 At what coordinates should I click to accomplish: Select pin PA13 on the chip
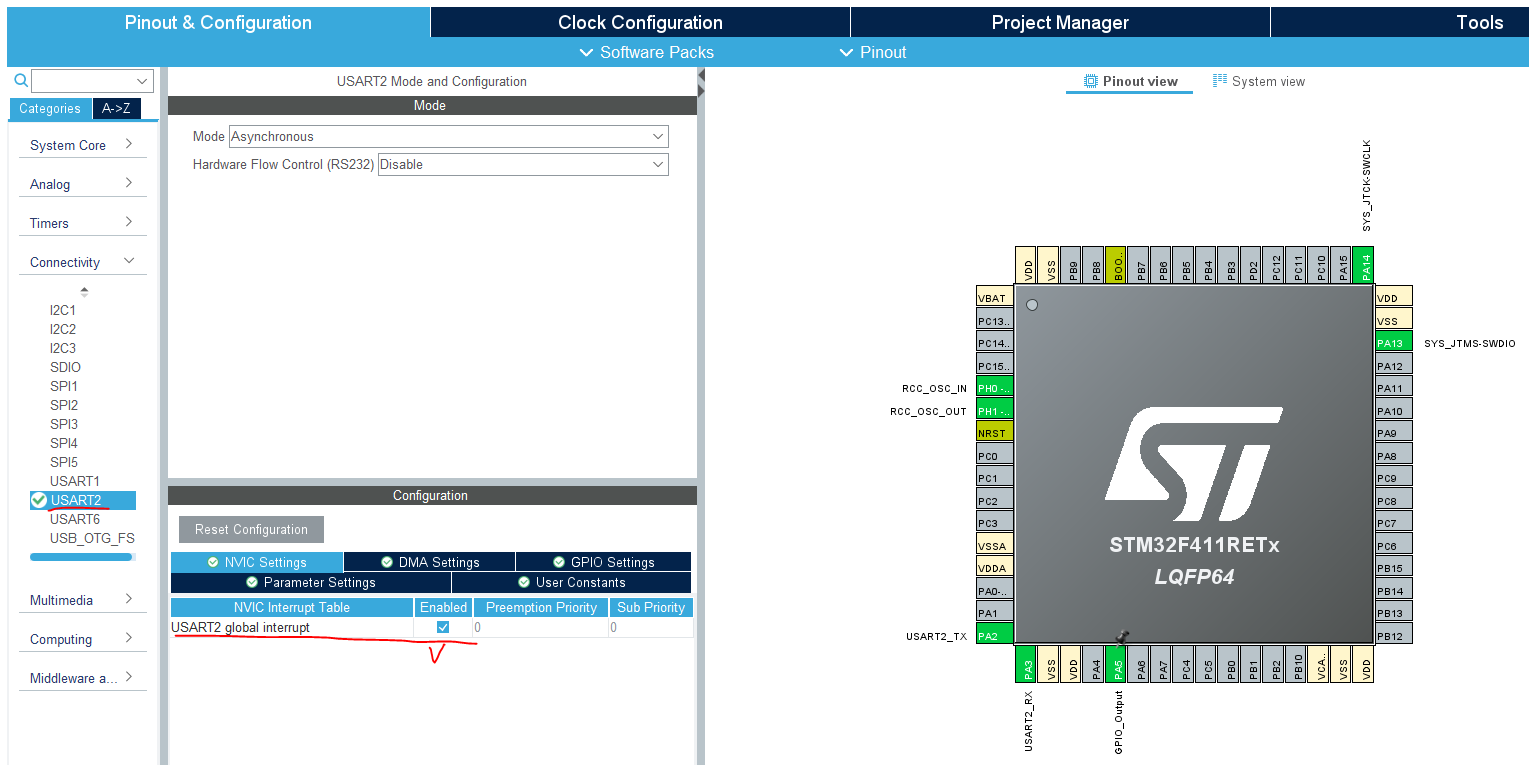point(1394,343)
